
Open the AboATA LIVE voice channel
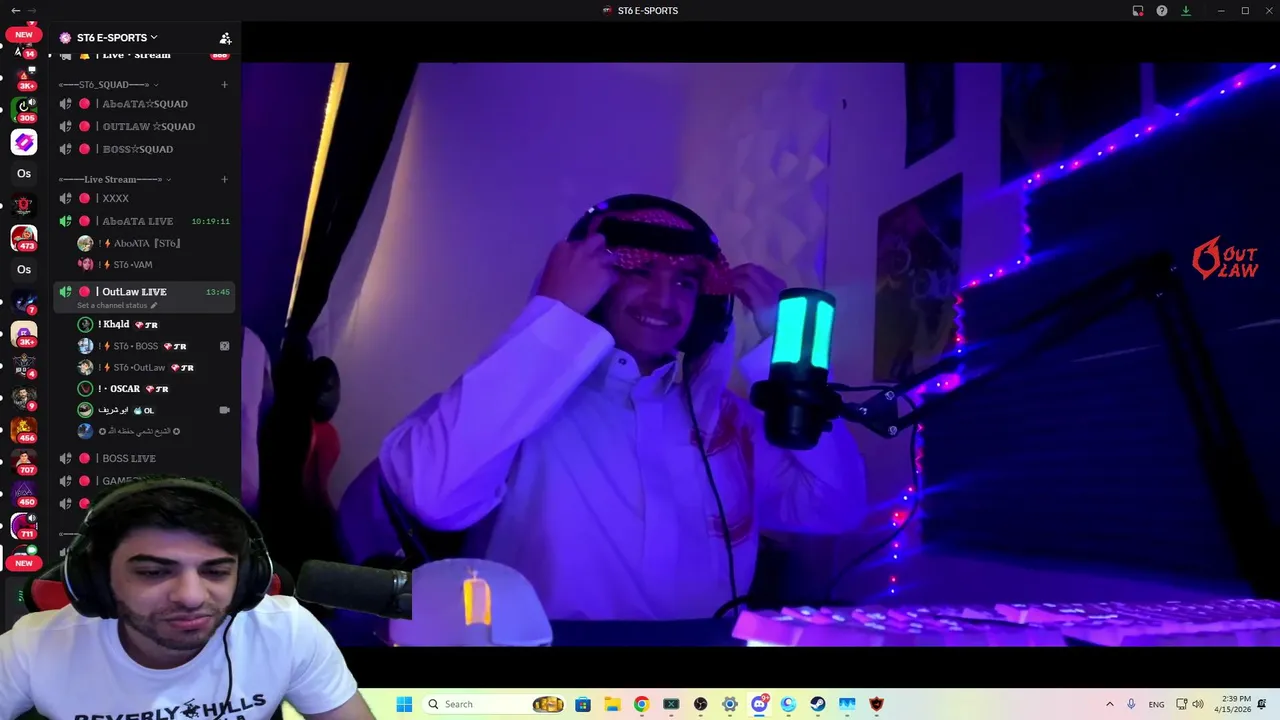[145, 221]
